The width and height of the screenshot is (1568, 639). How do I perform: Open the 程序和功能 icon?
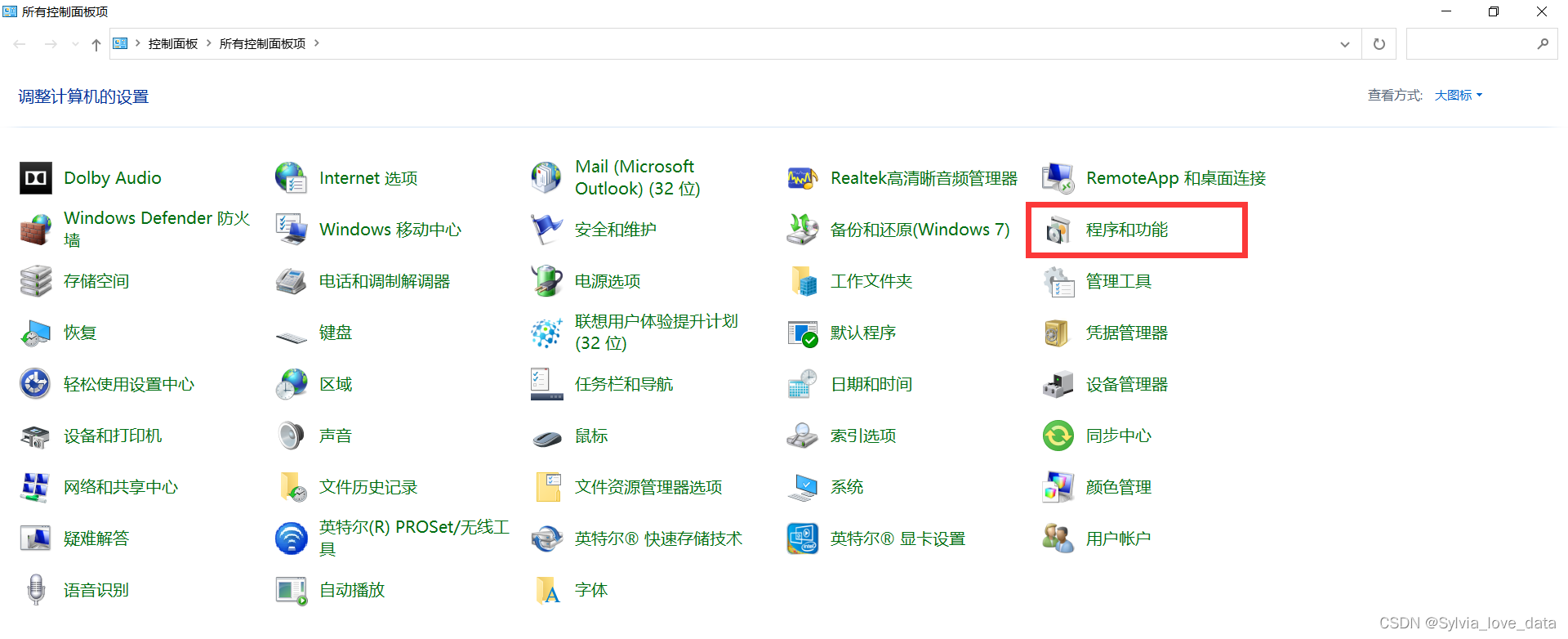pyautogui.click(x=1058, y=230)
